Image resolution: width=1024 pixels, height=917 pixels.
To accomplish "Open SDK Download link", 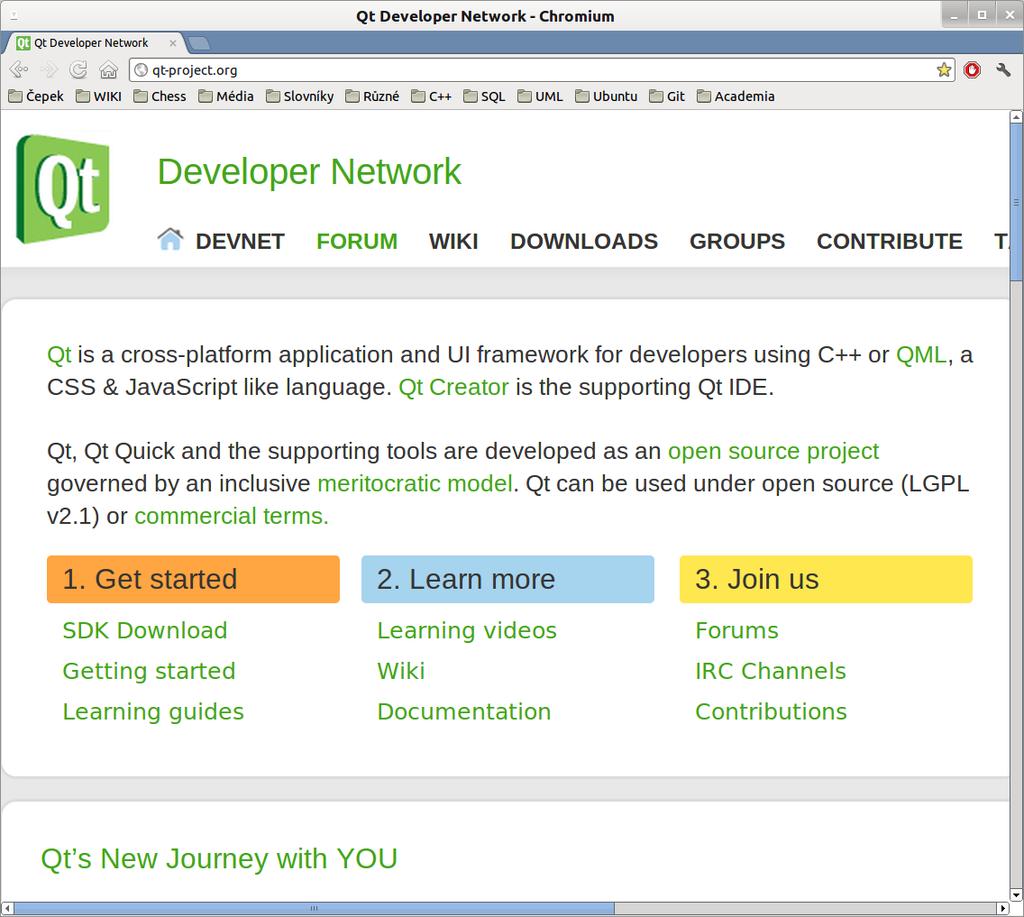I will [x=145, y=630].
